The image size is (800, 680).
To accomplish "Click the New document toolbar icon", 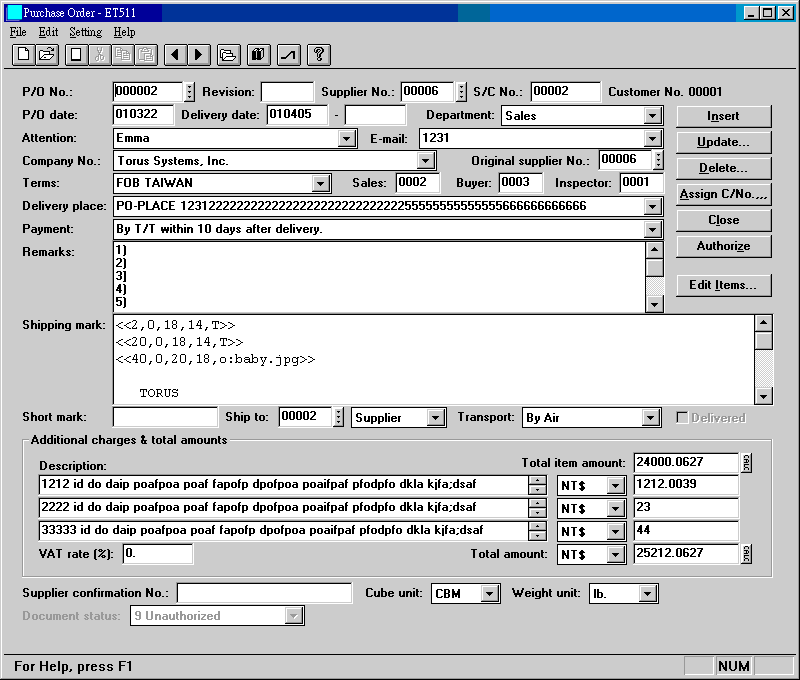I will point(23,55).
